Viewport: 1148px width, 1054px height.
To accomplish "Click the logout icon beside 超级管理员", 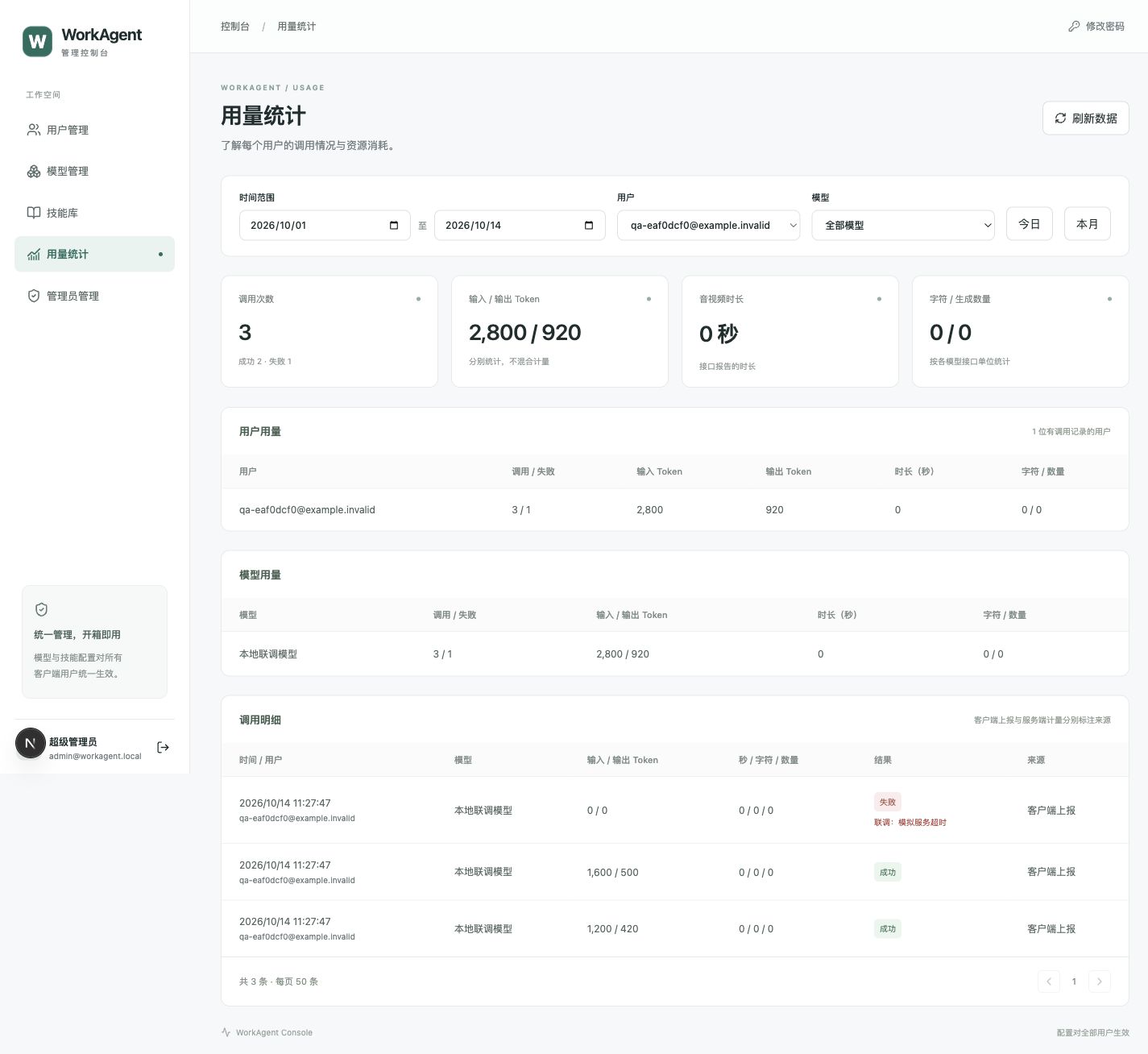I will [x=163, y=748].
